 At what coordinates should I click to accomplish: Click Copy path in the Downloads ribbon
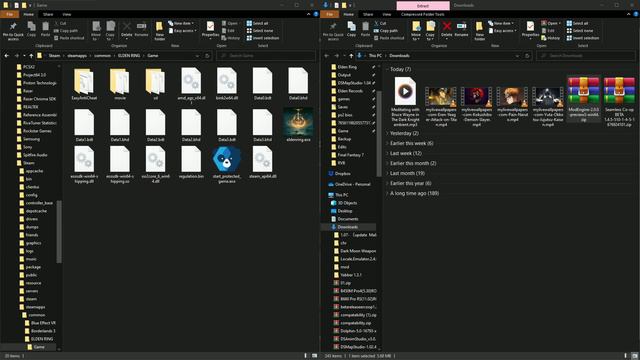pyautogui.click(x=386, y=31)
